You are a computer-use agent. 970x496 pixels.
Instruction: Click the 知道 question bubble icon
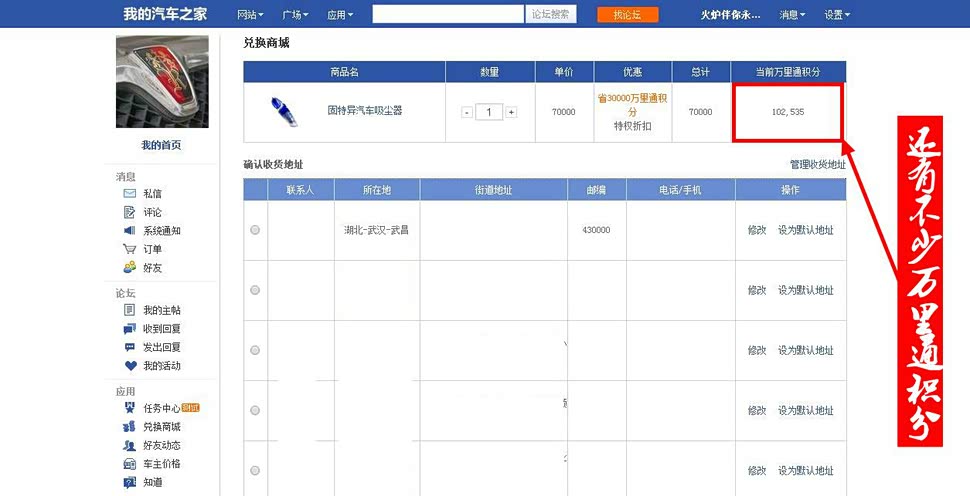tap(129, 482)
